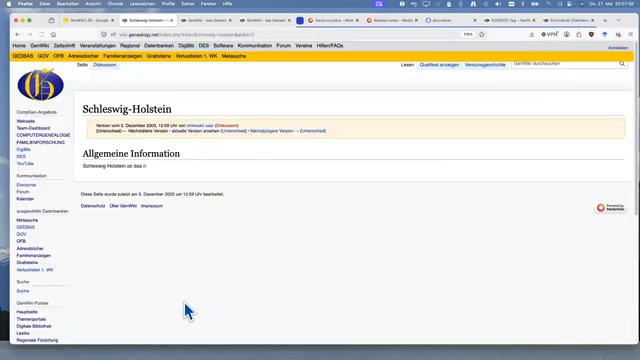This screenshot has width=640, height=360.
Task: Open the Discourse sidebar link
Action: [x=26, y=185]
